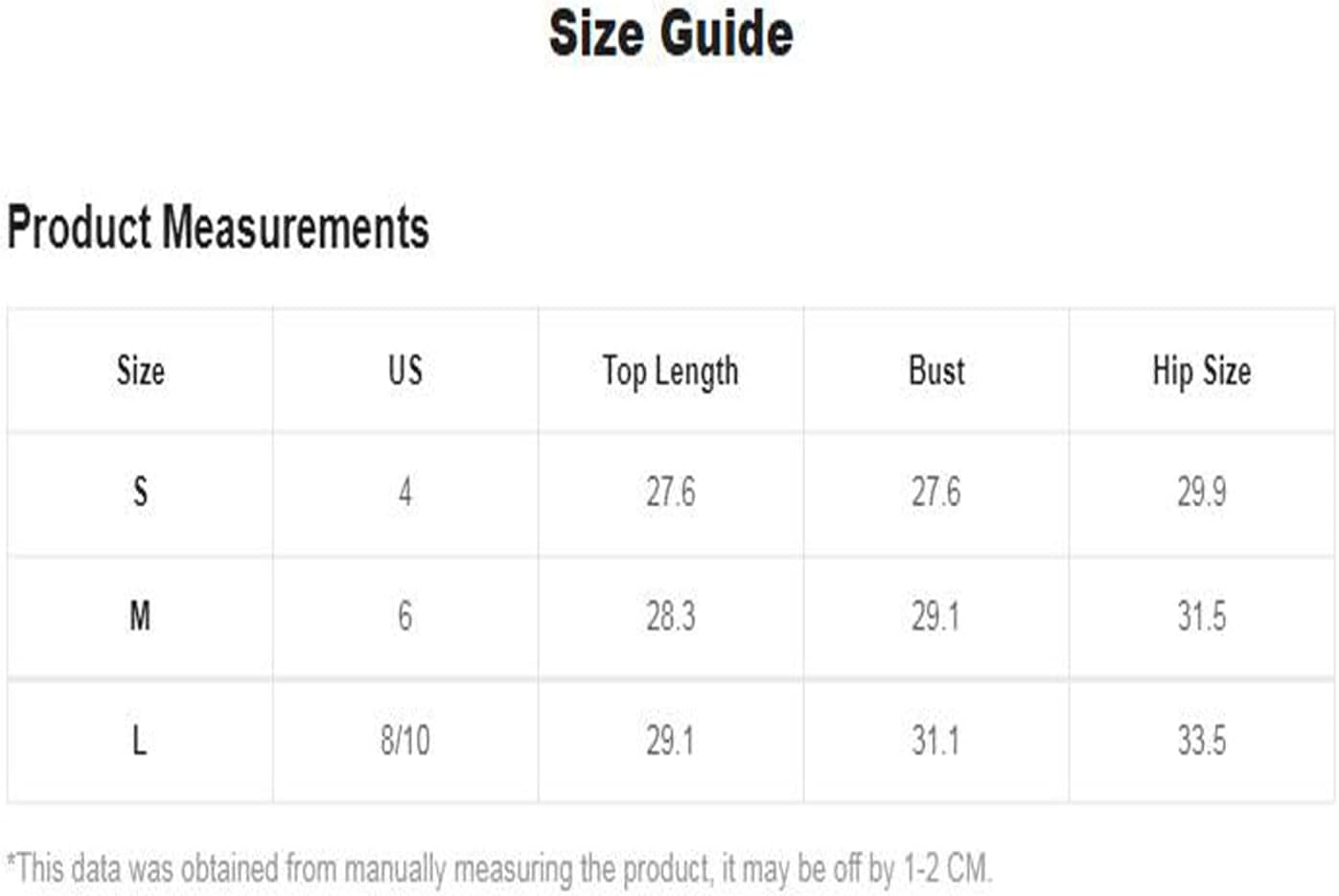
Task: Select the Size column header
Action: click(x=140, y=371)
